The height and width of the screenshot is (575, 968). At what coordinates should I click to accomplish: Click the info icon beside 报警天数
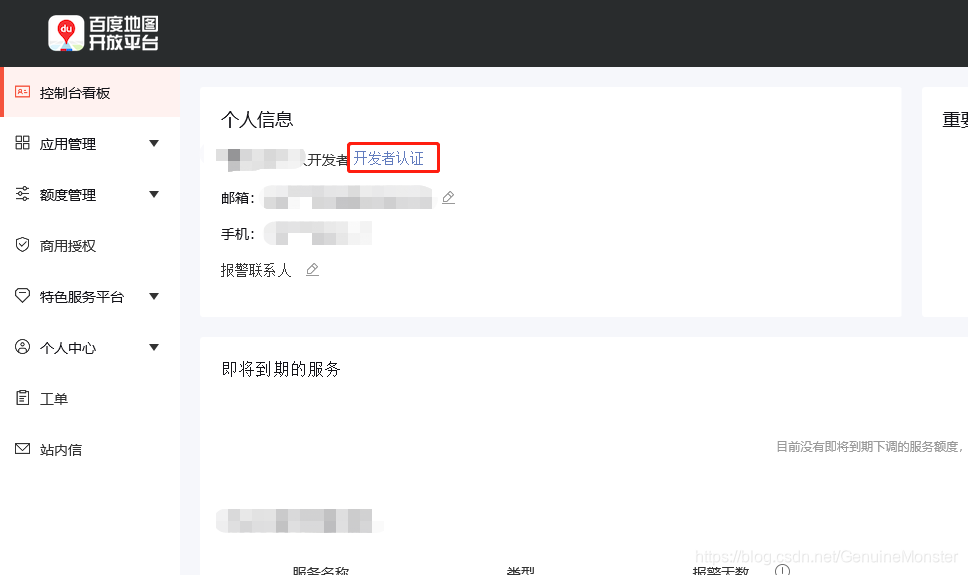pyautogui.click(x=782, y=569)
